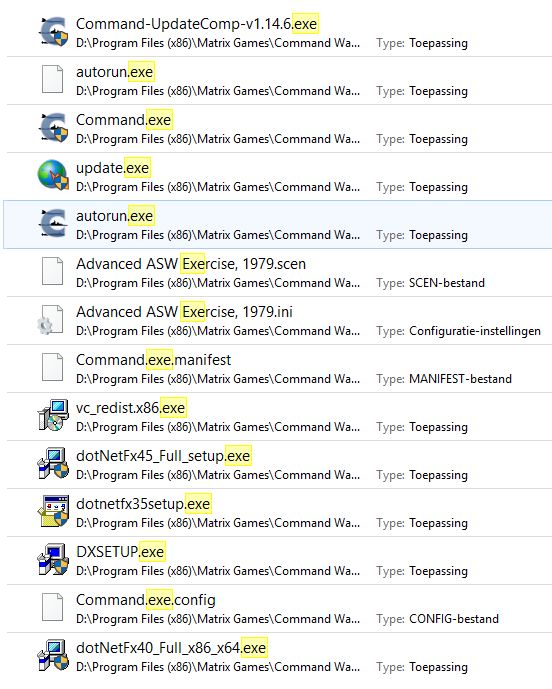Click the Toepassing type in the update.exe row
The height and width of the screenshot is (689, 552).
pyautogui.click(x=438, y=187)
